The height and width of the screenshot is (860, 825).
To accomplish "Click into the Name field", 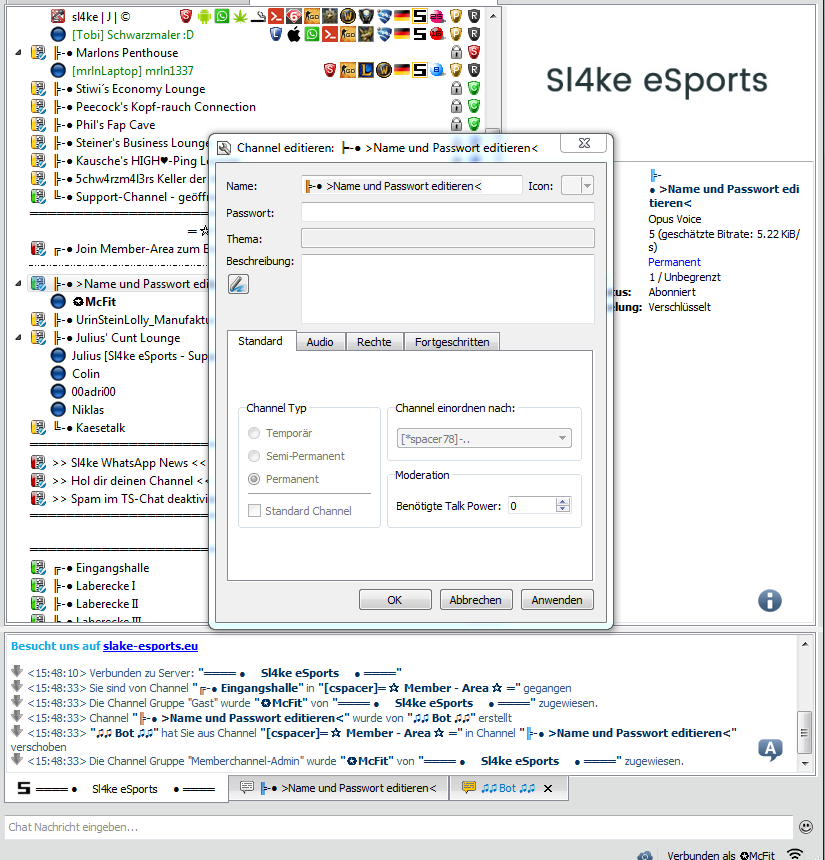I will tap(411, 186).
